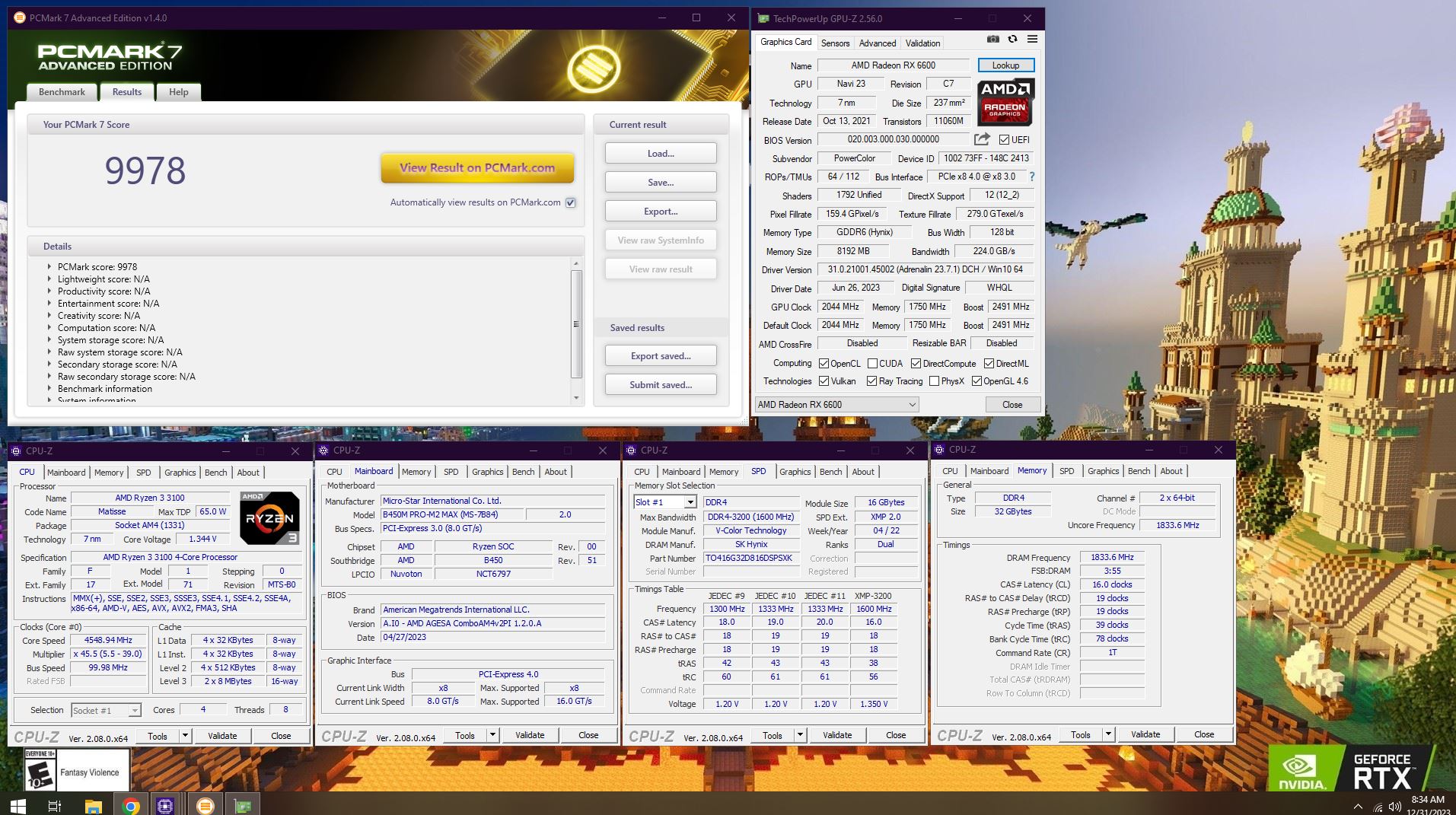Click the GPU-Z taskbar icon
1456x815 pixels.
point(242,805)
